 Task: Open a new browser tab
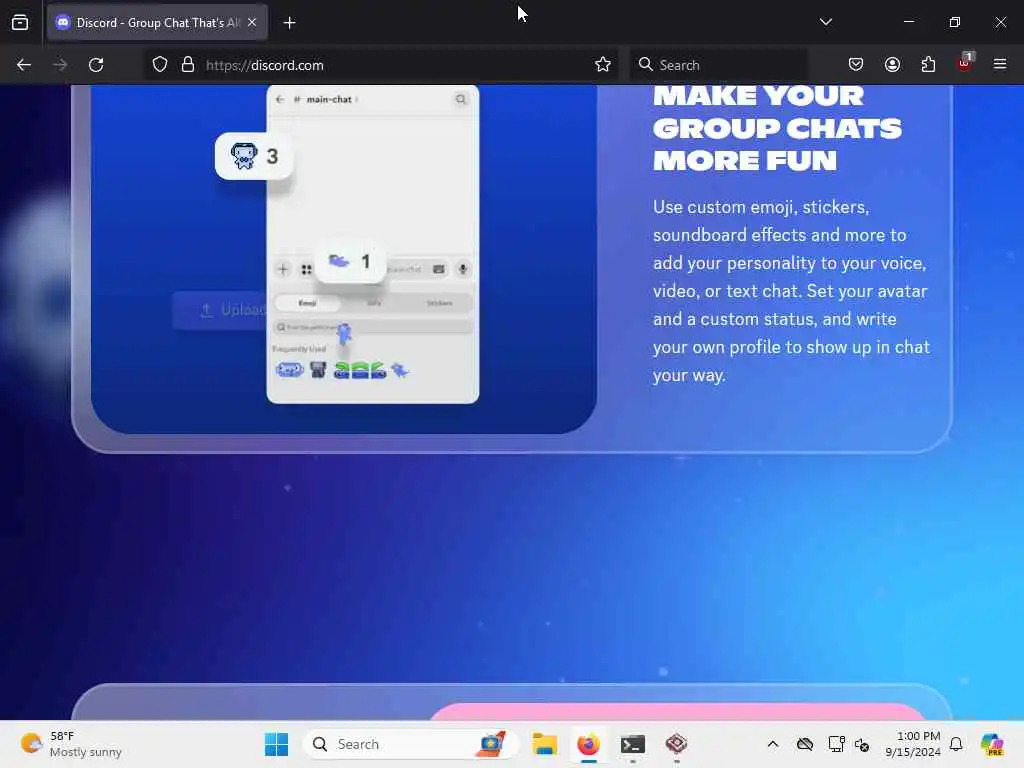[289, 23]
